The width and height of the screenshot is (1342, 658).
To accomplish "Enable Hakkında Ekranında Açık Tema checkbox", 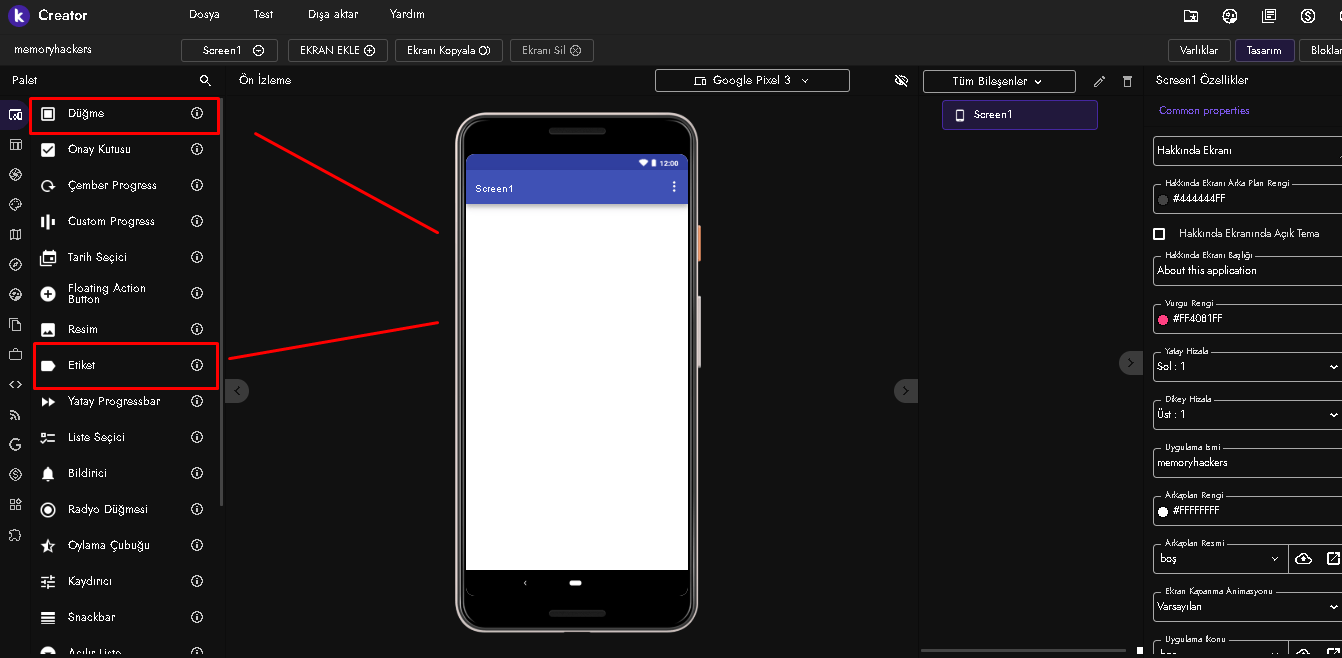I will (x=1159, y=233).
